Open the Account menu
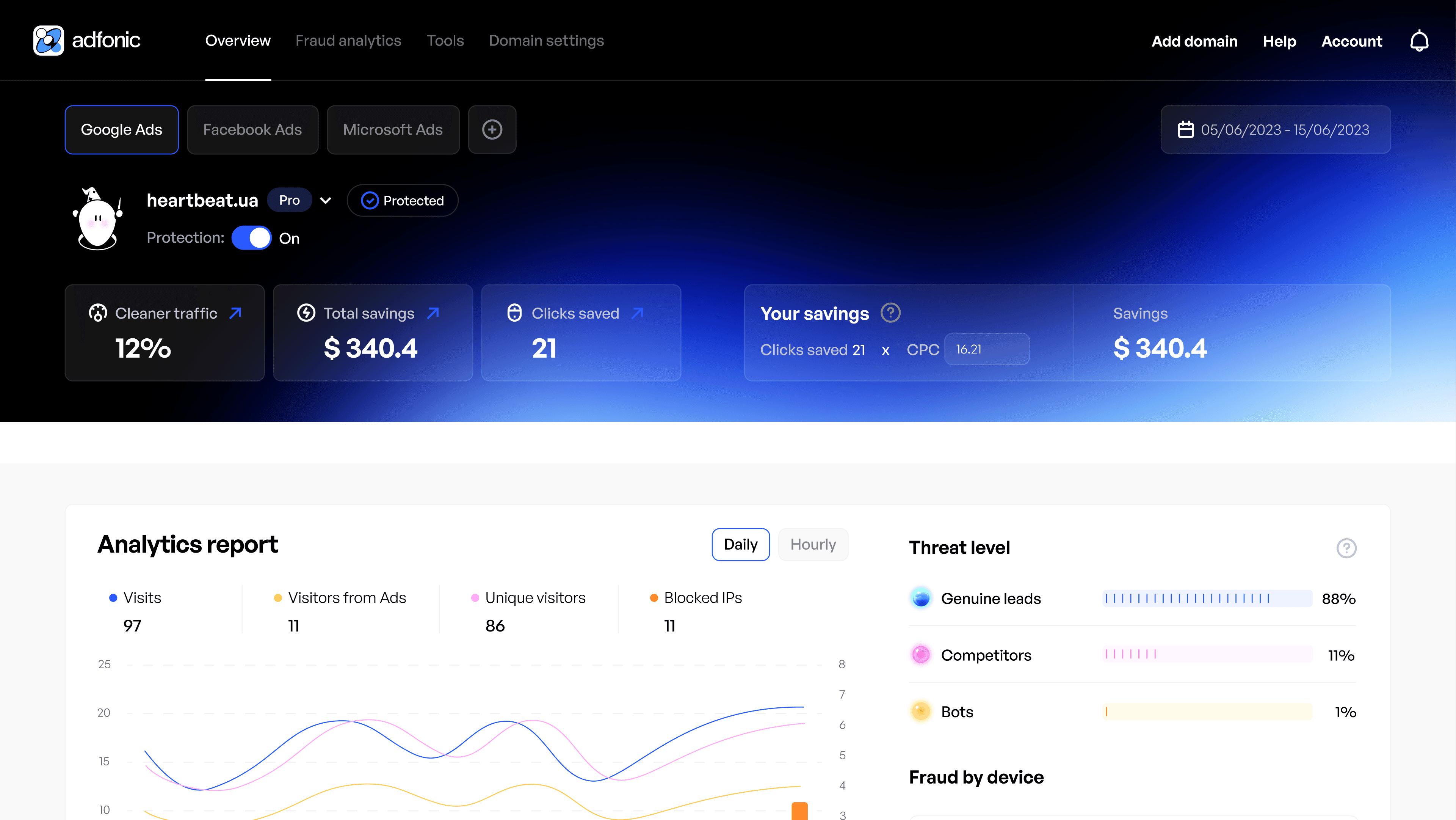1456x820 pixels. [x=1351, y=41]
